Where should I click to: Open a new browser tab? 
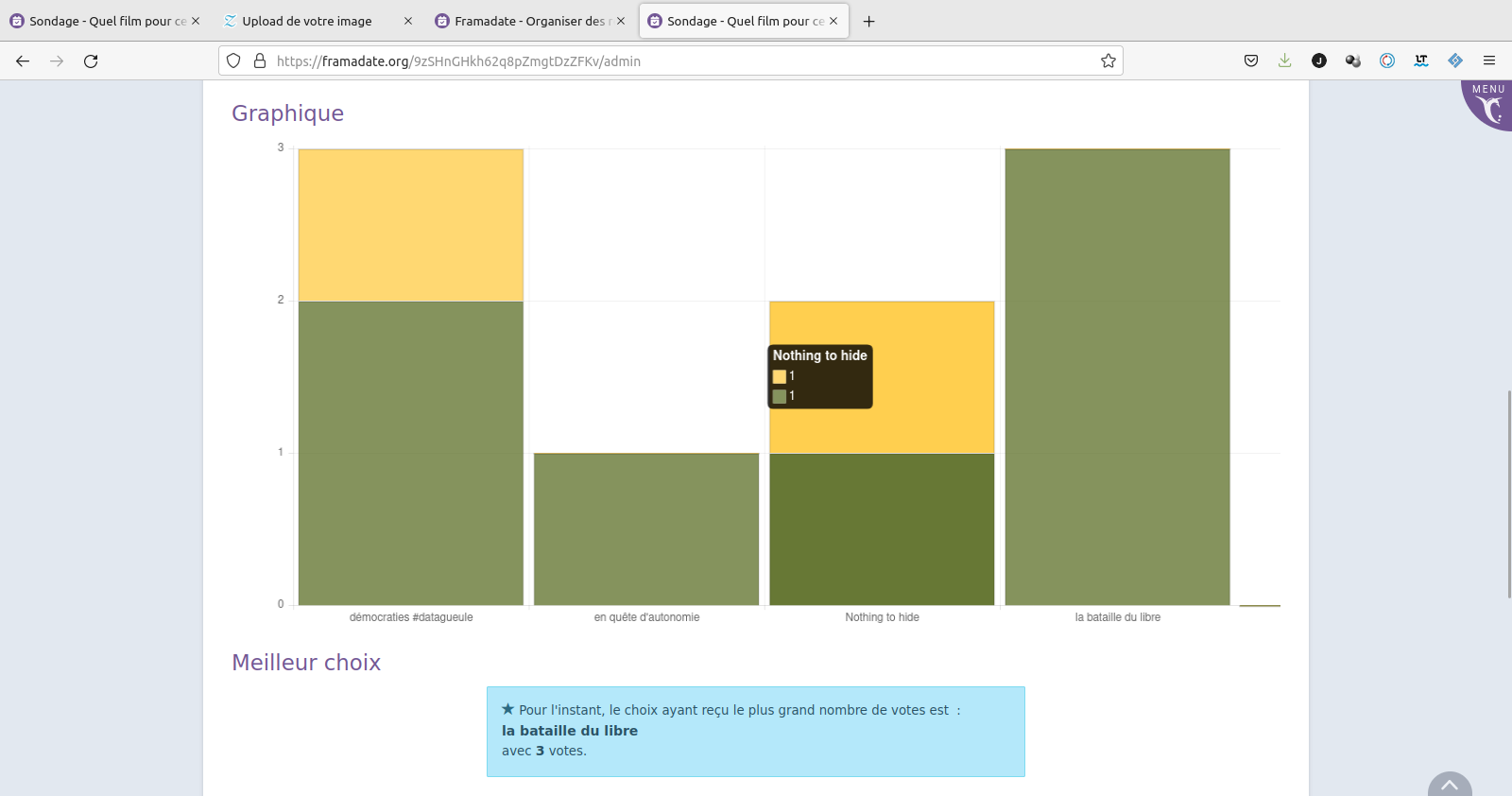(869, 21)
